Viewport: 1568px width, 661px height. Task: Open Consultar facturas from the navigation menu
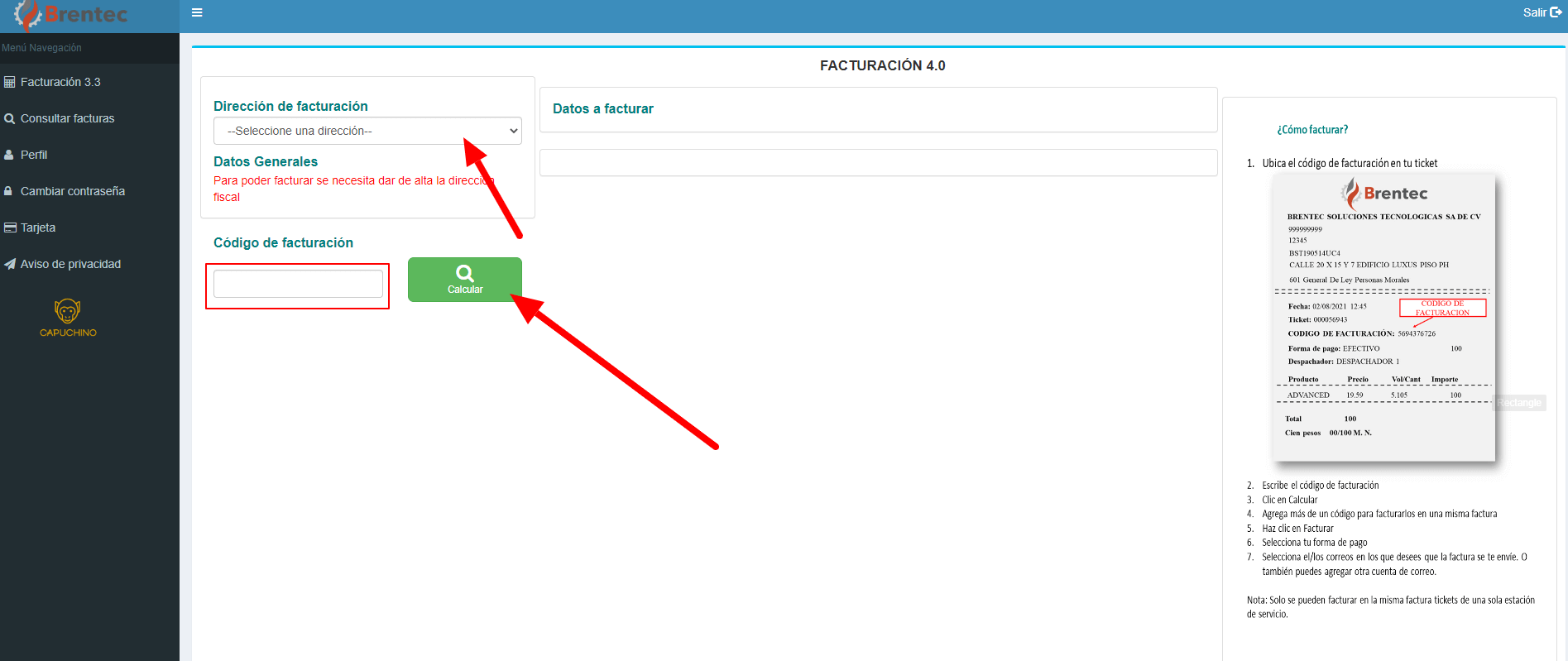tap(68, 118)
